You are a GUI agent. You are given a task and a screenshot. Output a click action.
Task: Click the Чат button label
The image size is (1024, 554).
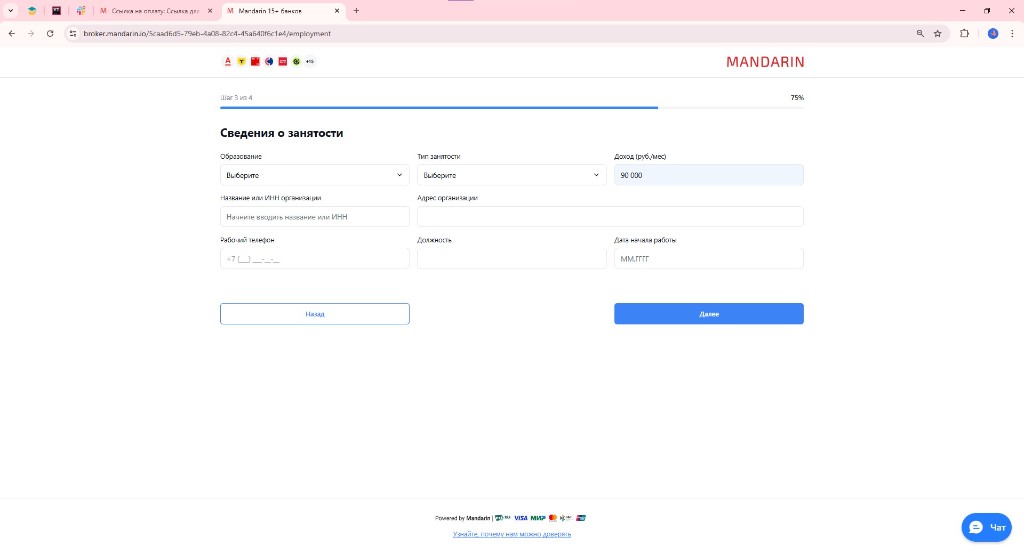pyautogui.click(x=998, y=527)
